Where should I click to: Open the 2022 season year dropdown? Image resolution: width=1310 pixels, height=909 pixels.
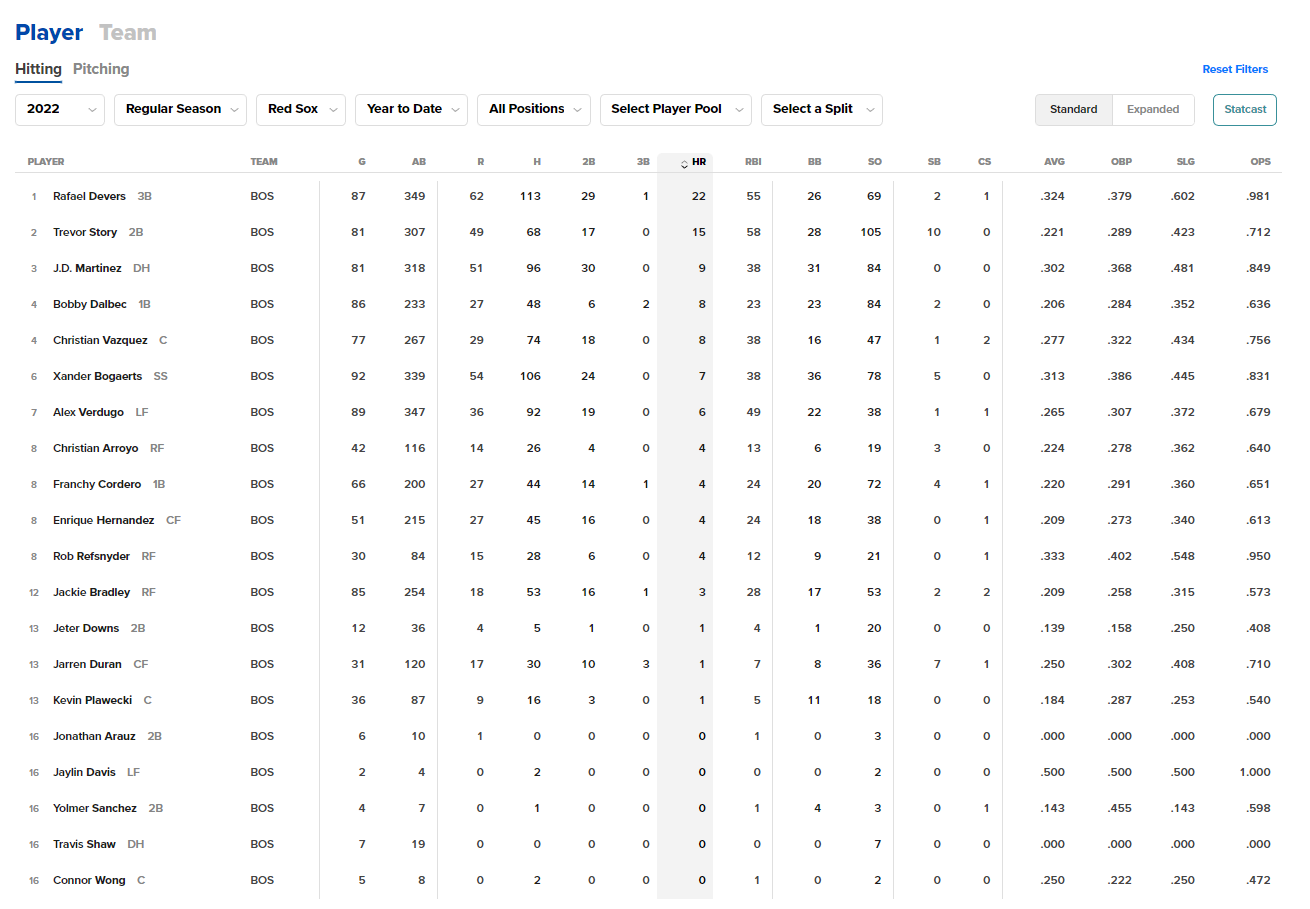(60, 109)
